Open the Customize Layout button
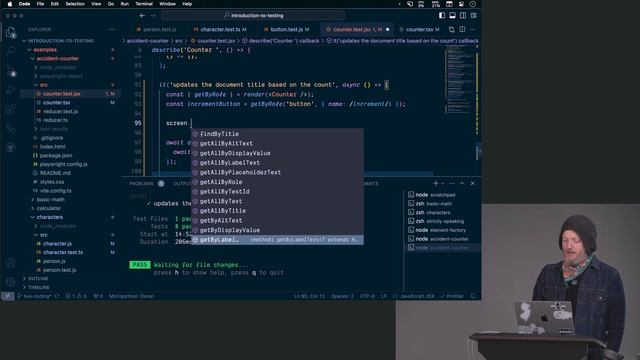This screenshot has height=360, width=640. (473, 16)
